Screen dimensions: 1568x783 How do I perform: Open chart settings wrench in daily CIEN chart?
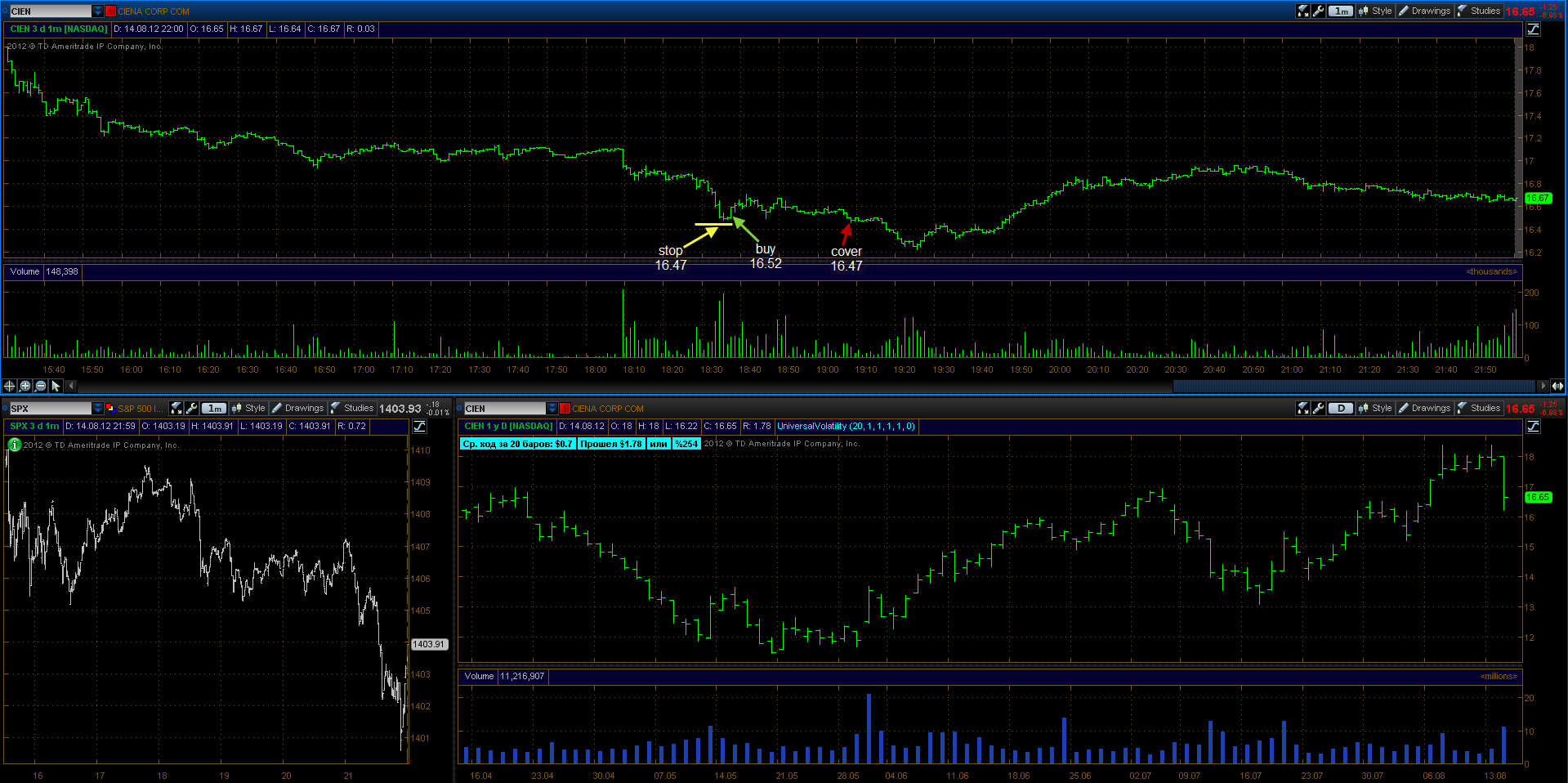click(1319, 408)
